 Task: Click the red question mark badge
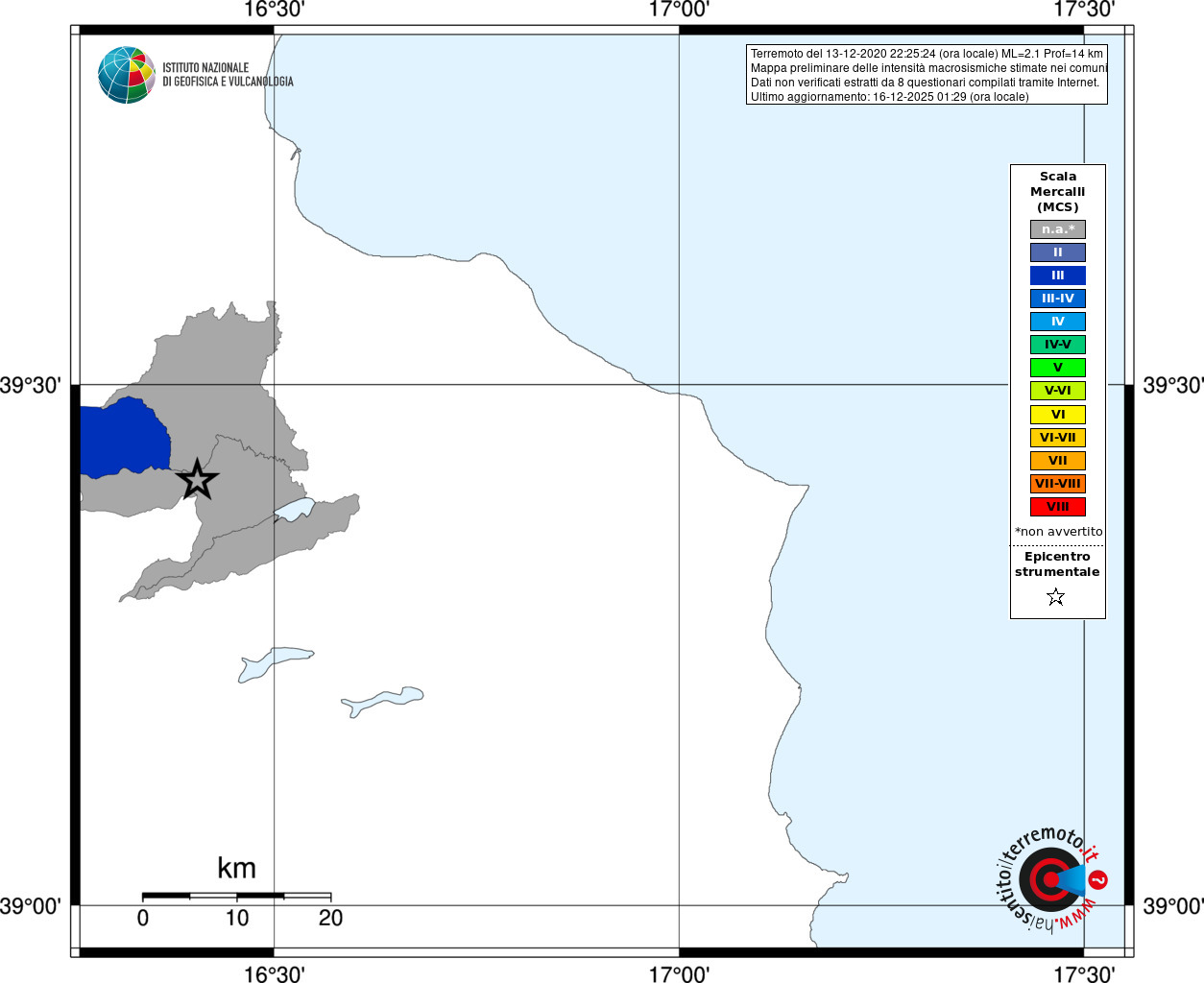click(x=1098, y=879)
